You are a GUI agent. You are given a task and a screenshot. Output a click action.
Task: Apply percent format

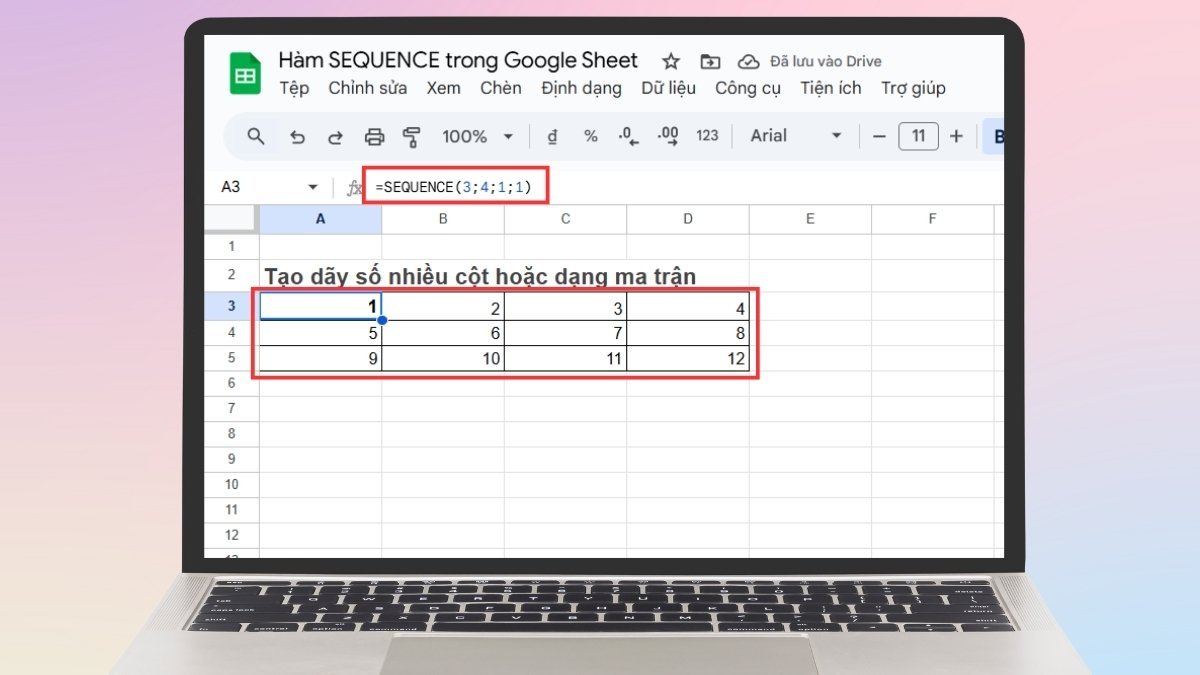590,136
